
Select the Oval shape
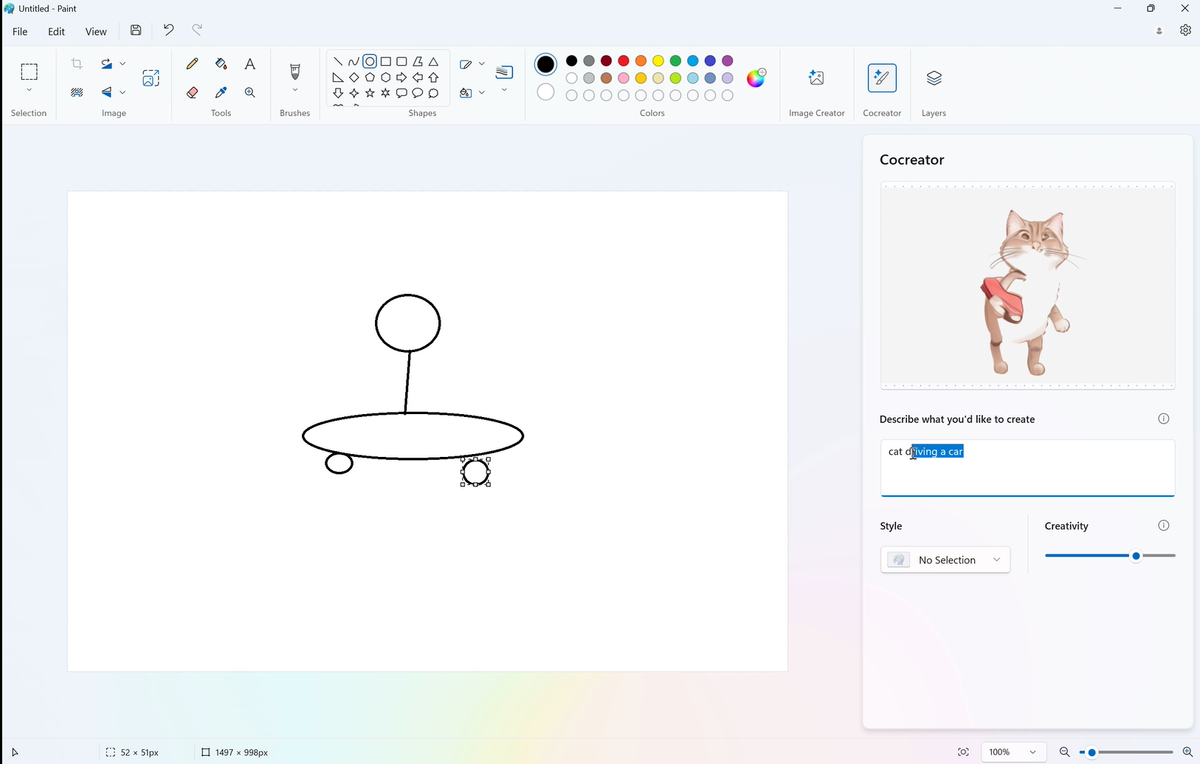(370, 62)
